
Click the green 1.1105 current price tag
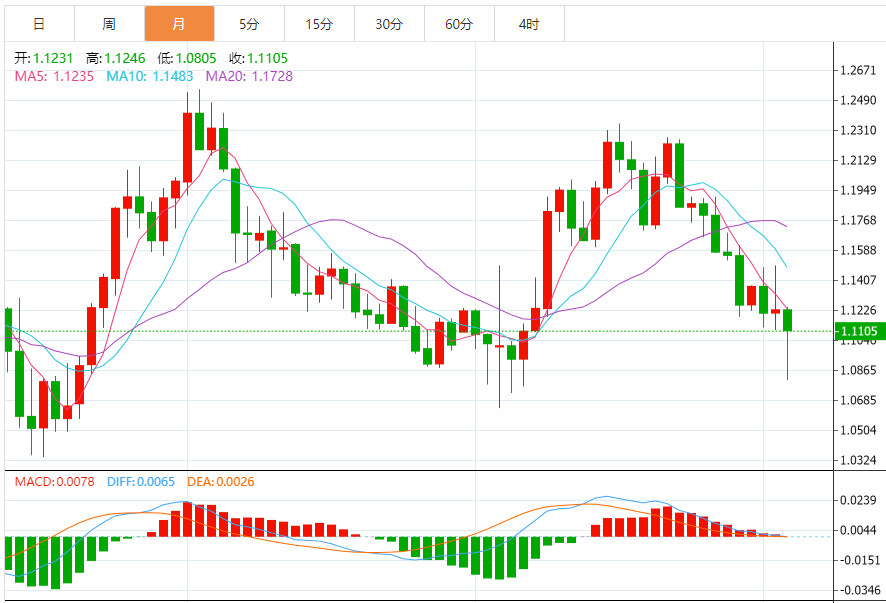pyautogui.click(x=859, y=331)
